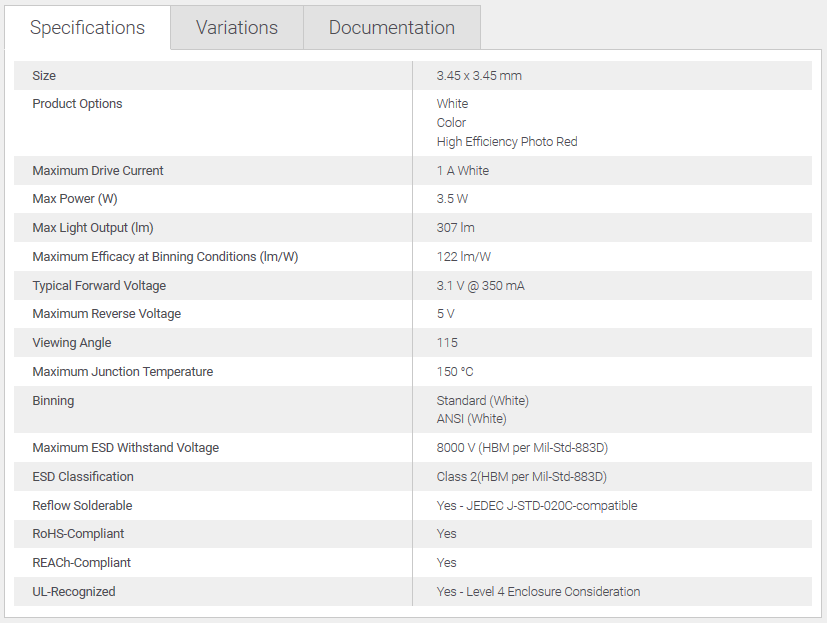Screen dimensions: 827x623
Task: Select the Viewing Angle label
Action: click(72, 343)
